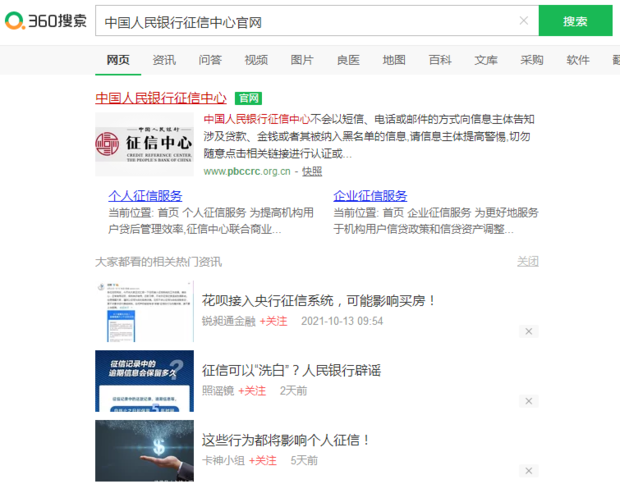Viewport: 620px width, 484px height.
Task: Open the 征信可以"洗白" news headline
Action: [291, 371]
